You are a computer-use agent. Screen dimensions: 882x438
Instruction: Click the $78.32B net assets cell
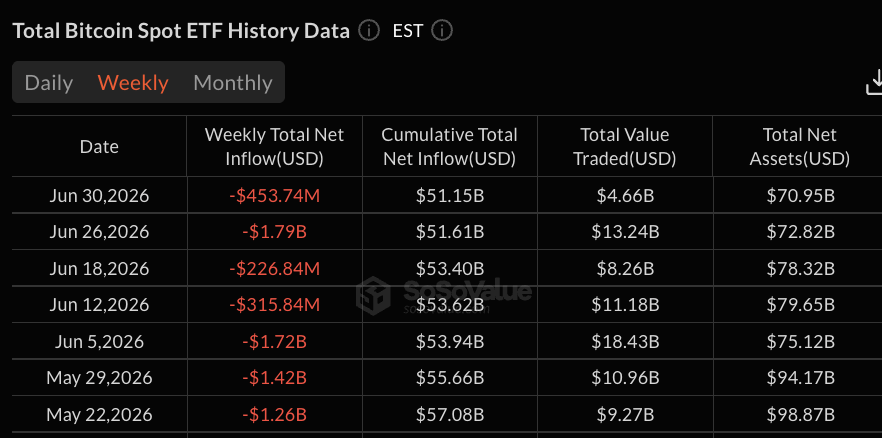point(800,268)
